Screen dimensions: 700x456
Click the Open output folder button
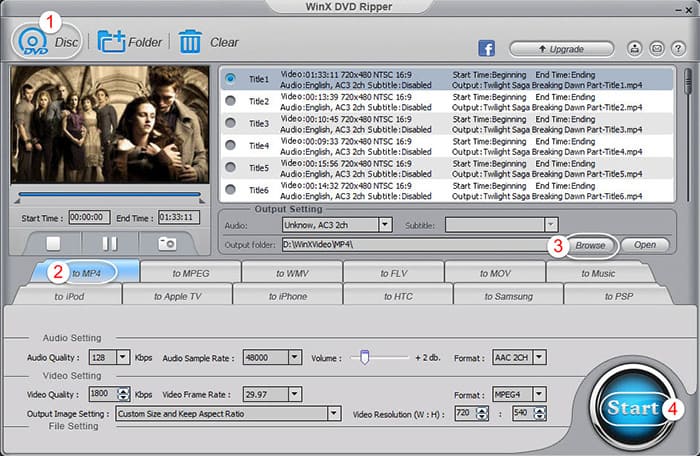point(645,245)
